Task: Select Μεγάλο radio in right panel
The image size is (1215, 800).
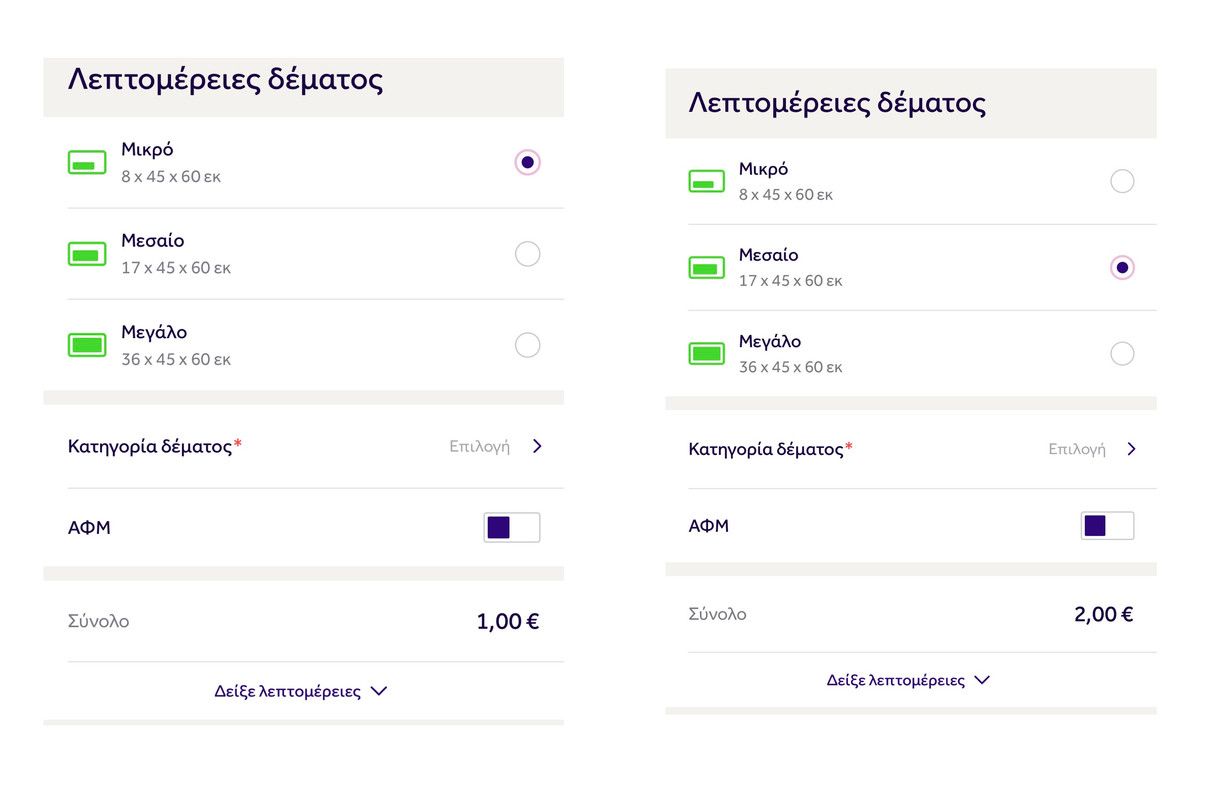Action: click(x=1122, y=353)
